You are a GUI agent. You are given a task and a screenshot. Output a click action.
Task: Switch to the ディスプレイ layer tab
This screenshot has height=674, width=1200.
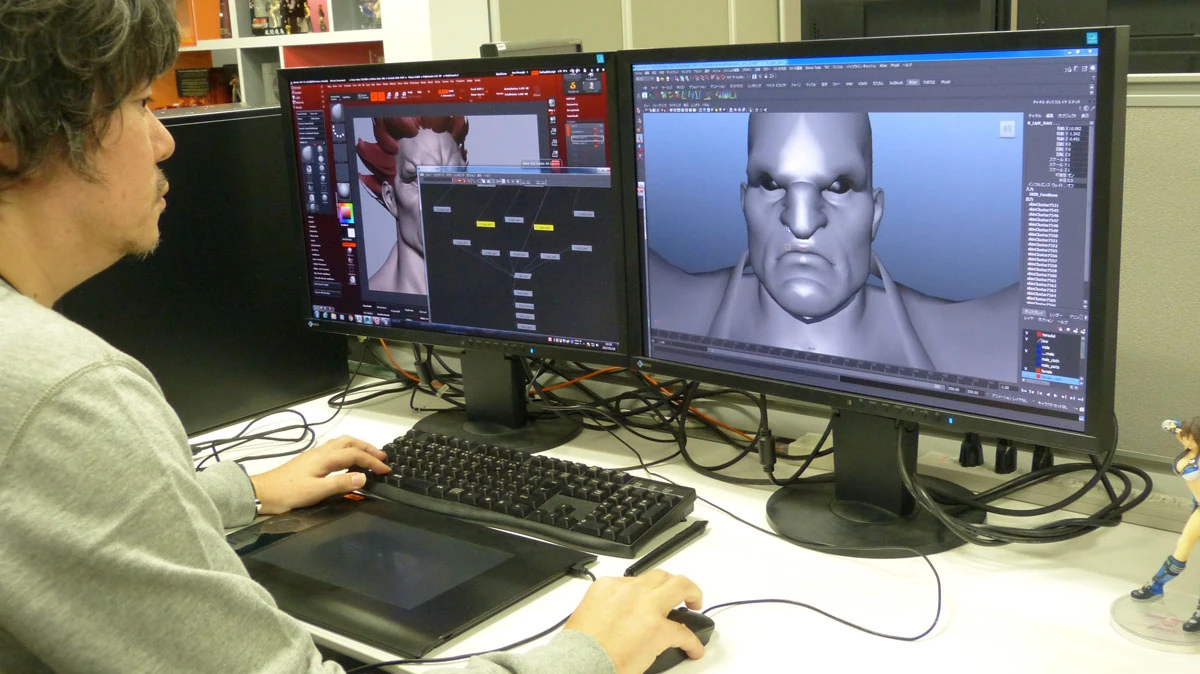[x=1033, y=312]
